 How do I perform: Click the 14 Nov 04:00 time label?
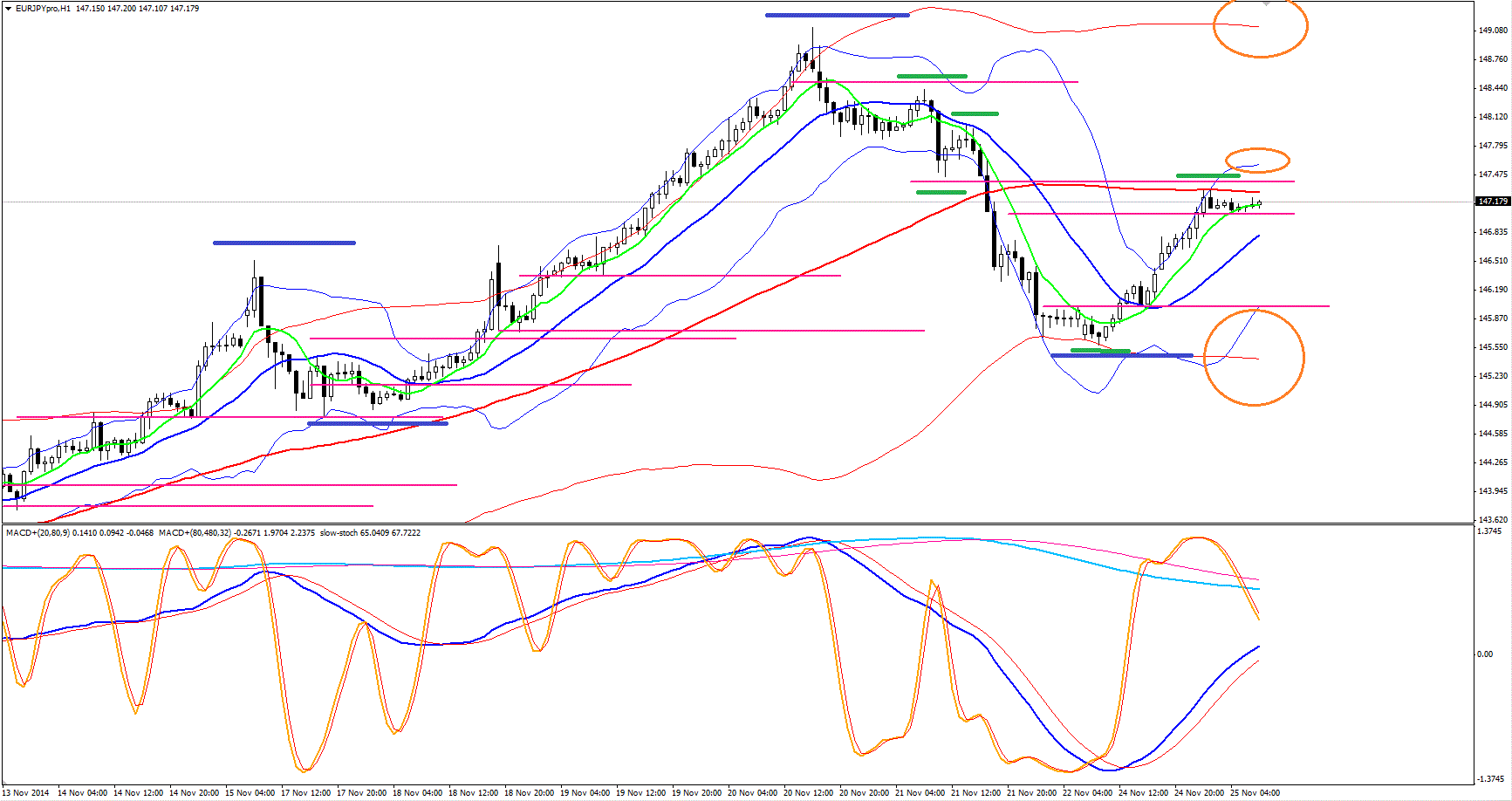tap(82, 793)
